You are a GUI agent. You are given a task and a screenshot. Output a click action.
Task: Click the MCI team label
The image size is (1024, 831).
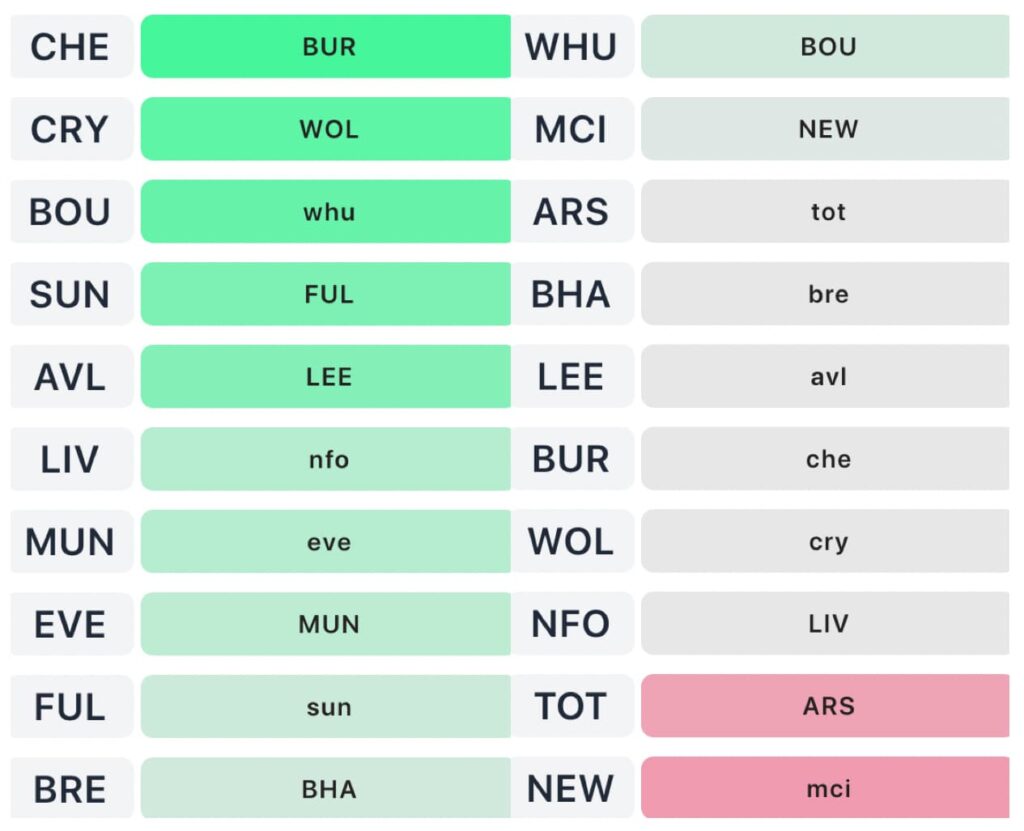pyautogui.click(x=571, y=130)
